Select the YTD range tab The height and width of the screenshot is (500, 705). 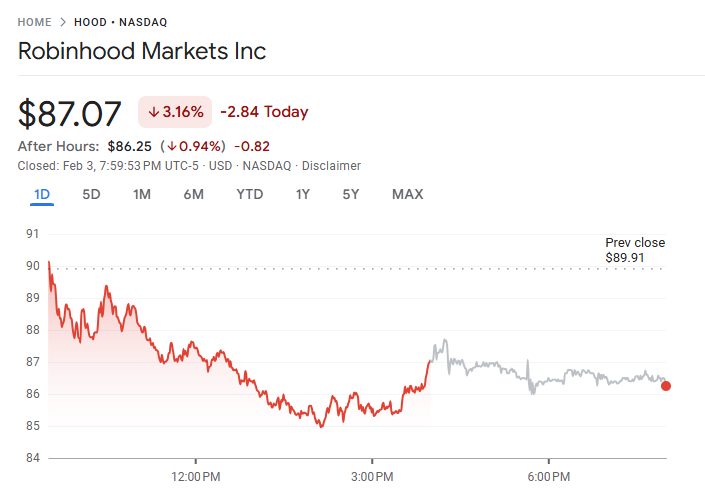(x=249, y=194)
